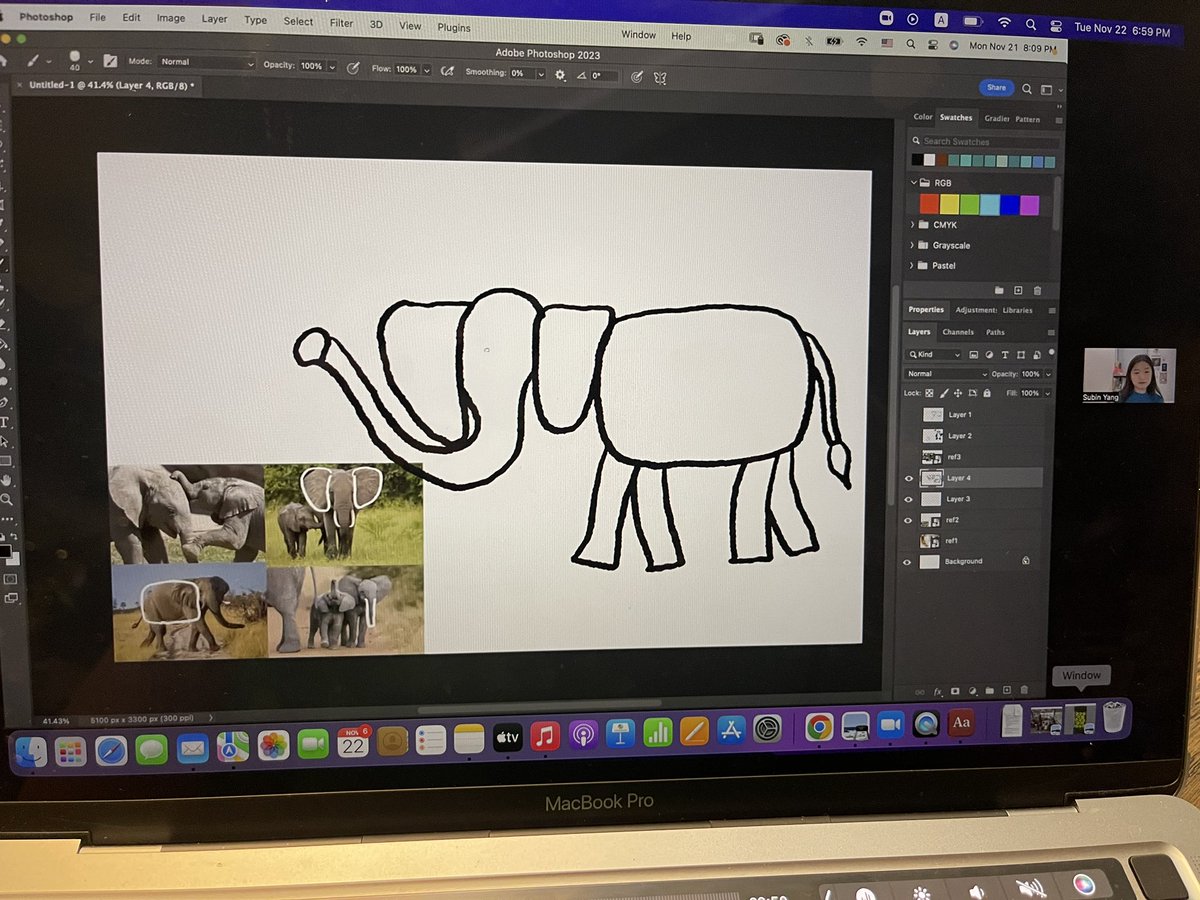Open the brush Opacity dropdown arrow

(x=331, y=67)
